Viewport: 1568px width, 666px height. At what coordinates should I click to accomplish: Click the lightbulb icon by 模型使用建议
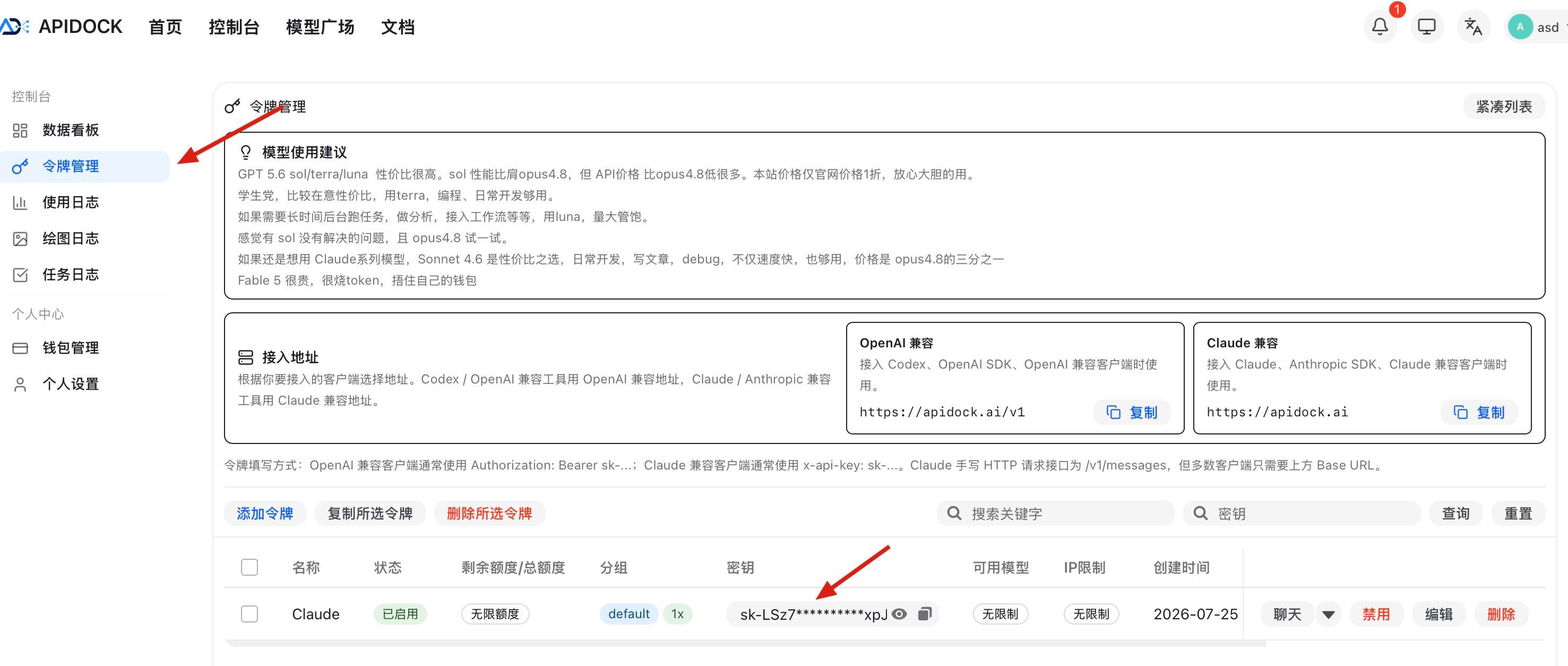245,152
